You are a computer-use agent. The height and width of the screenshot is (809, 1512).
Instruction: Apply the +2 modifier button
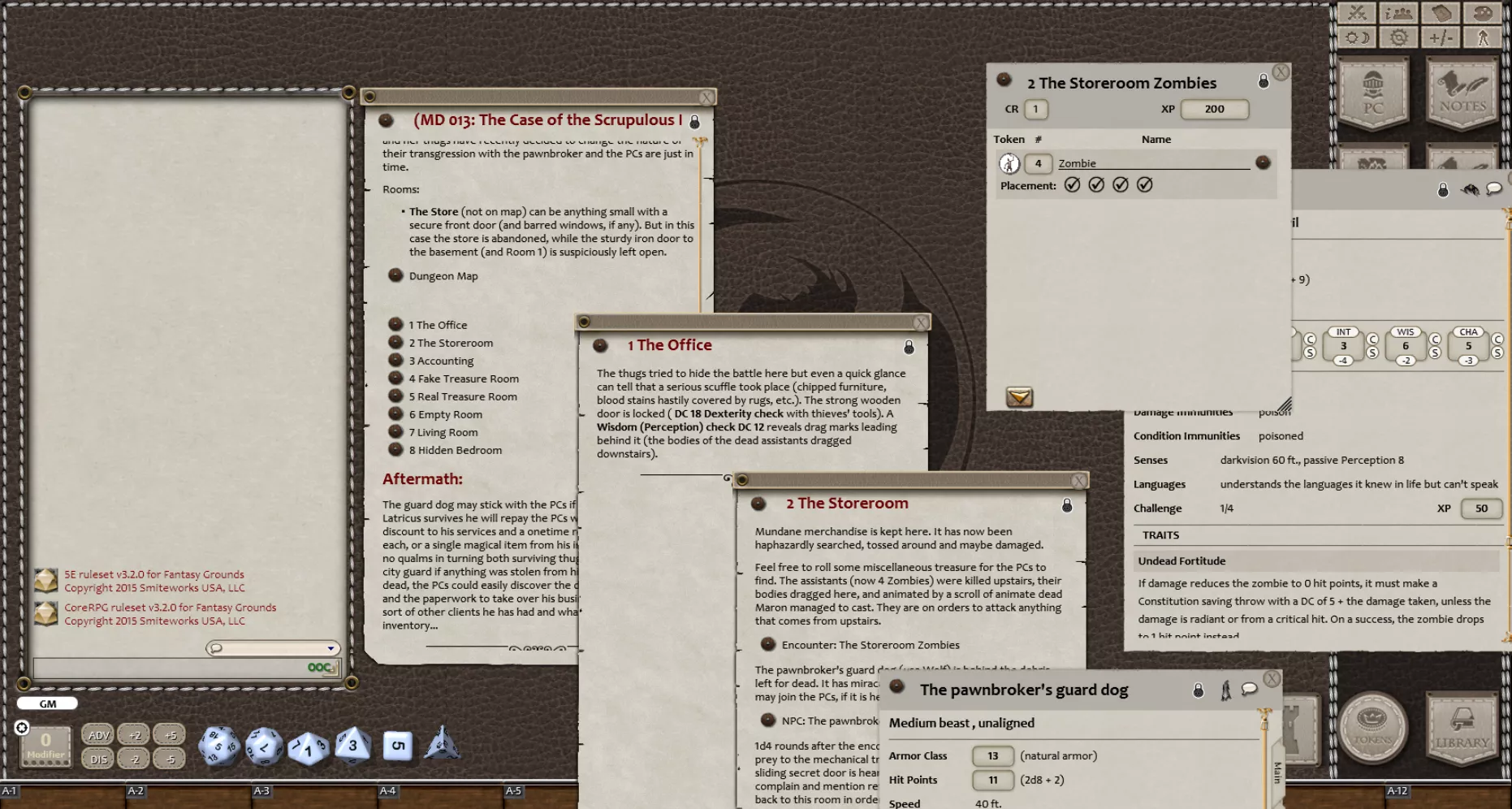pos(134,735)
